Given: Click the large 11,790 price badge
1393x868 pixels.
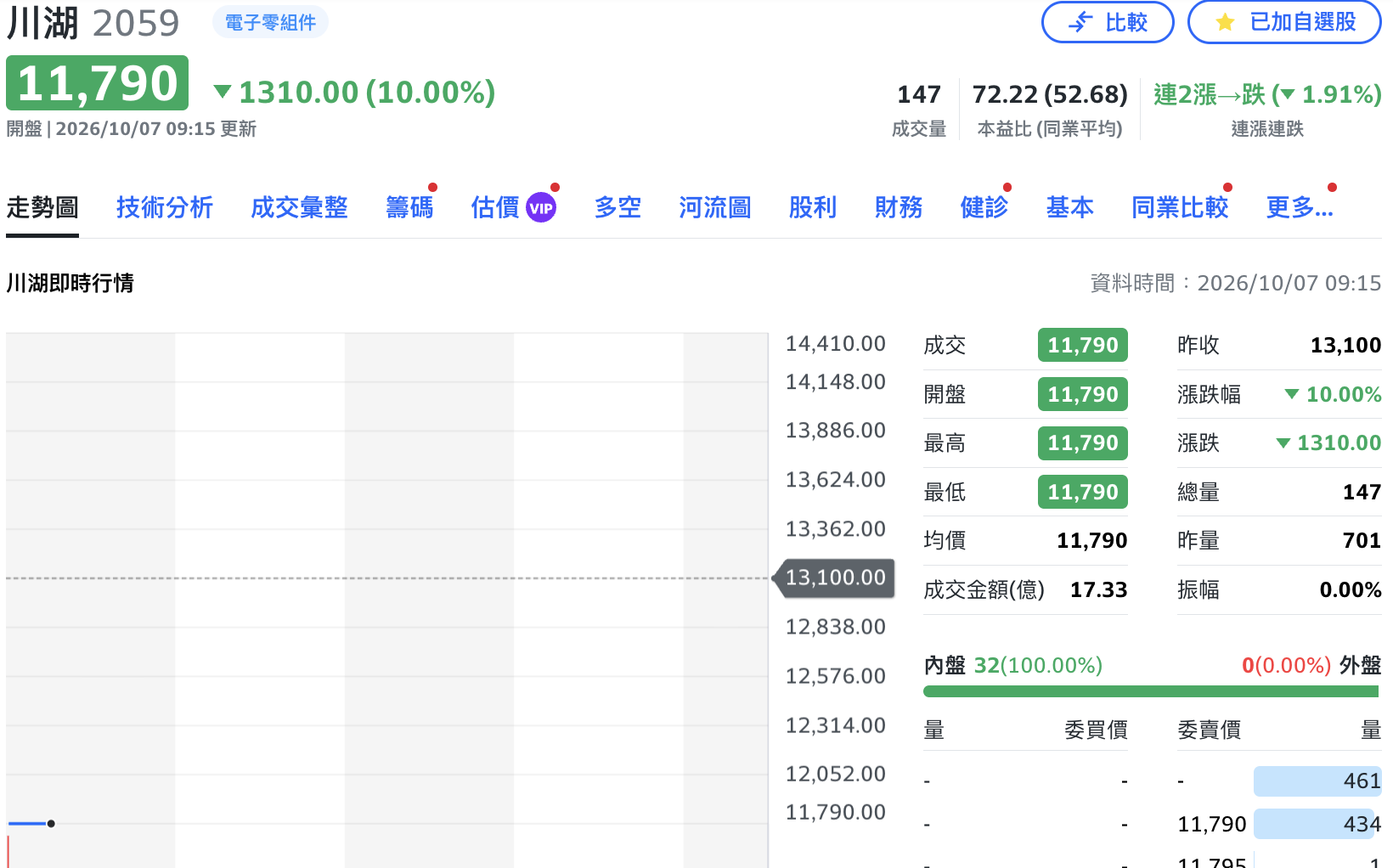Looking at the screenshot, I should tap(98, 83).
